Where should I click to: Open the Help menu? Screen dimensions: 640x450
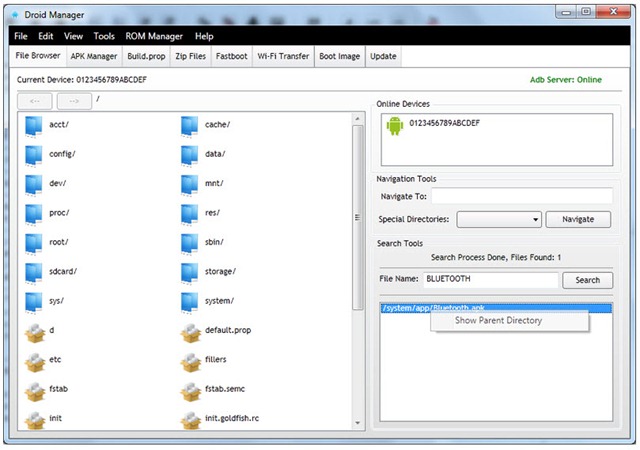point(204,36)
